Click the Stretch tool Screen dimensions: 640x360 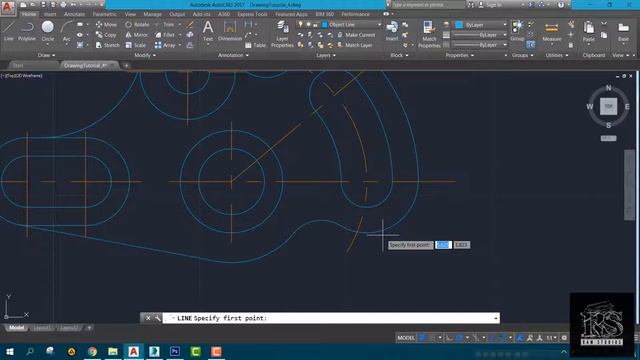(x=107, y=45)
